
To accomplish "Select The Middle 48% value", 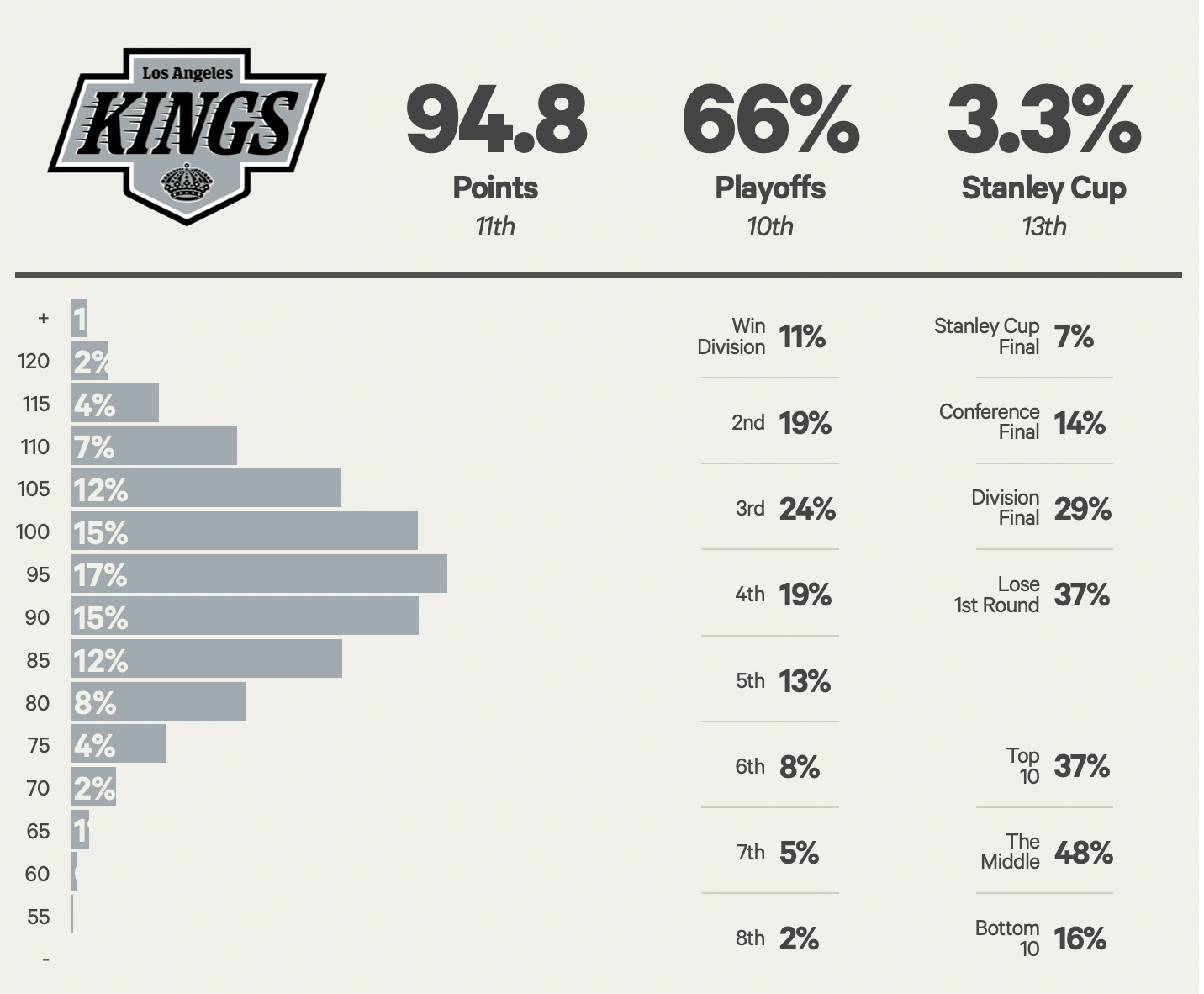I will point(1083,853).
